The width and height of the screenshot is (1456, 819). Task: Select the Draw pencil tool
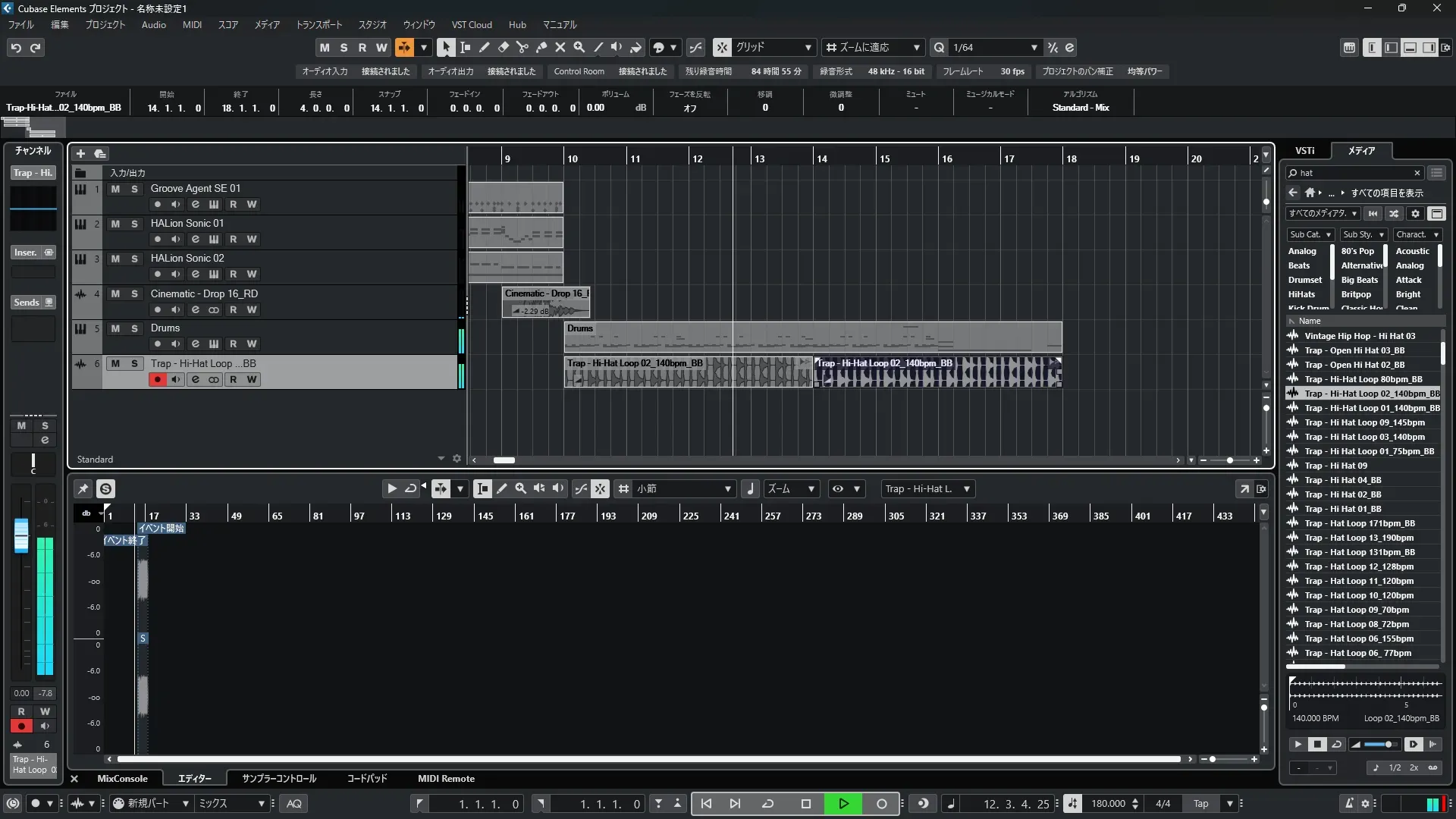tap(485, 47)
